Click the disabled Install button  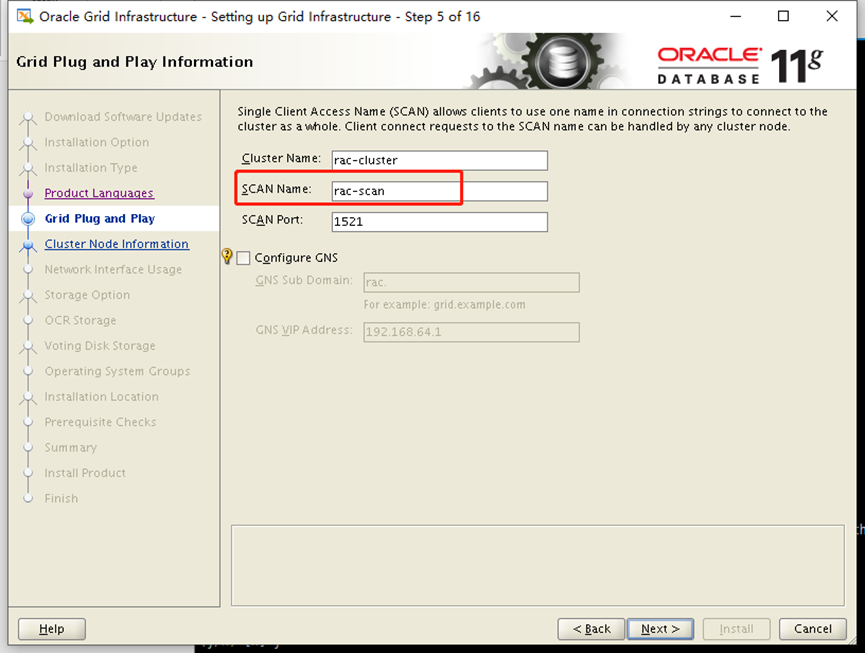736,629
